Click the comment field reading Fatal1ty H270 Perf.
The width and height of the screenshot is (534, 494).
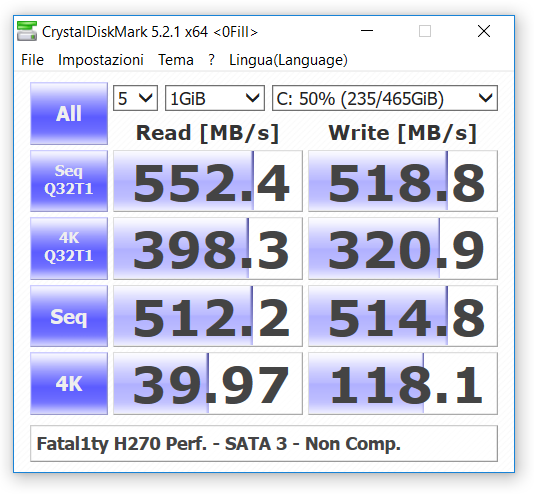264,444
